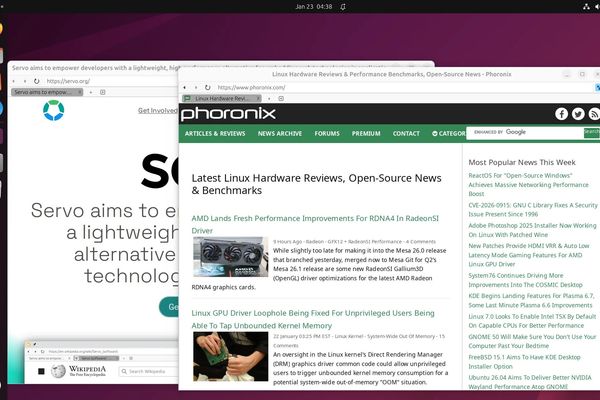The width and height of the screenshot is (600, 400).
Task: Go back in the Servo.org browser window
Action: (x=14, y=81)
